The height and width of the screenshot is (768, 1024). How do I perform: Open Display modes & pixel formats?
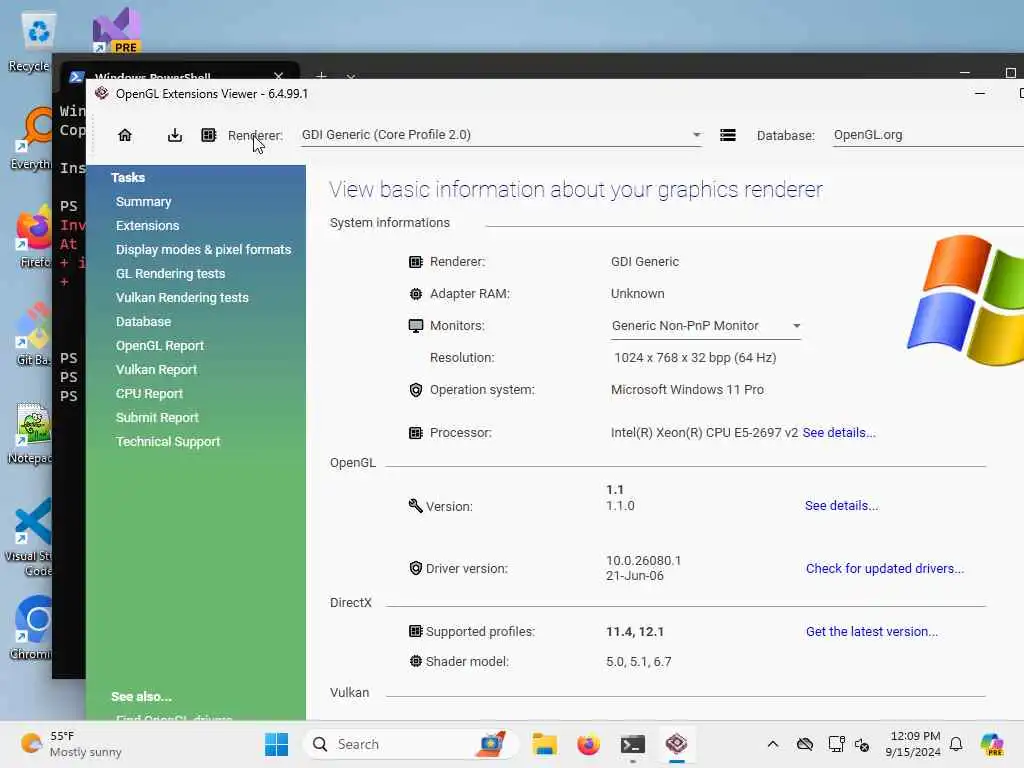[x=203, y=249]
